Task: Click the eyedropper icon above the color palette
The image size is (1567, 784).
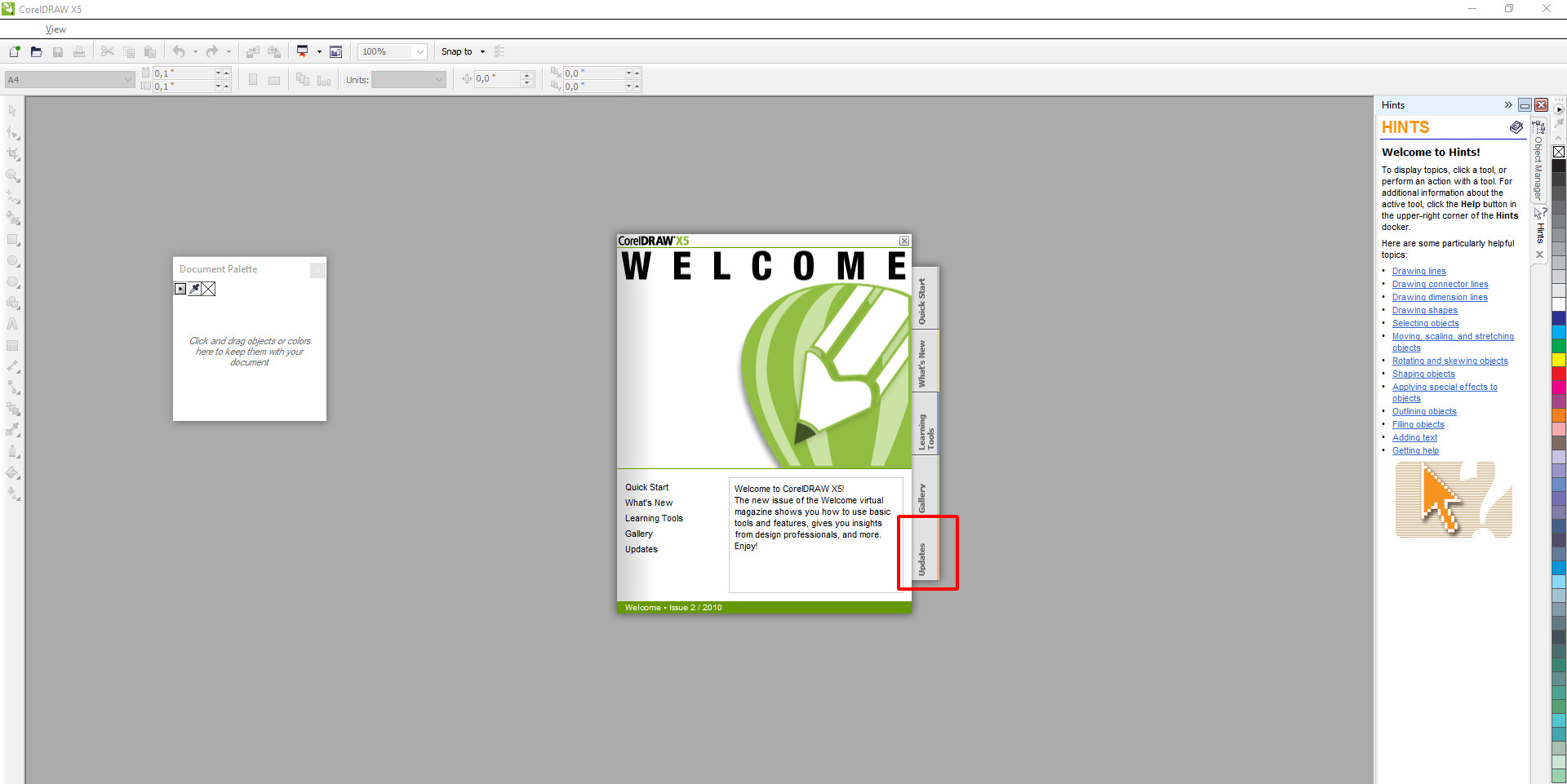Action: [x=1559, y=123]
